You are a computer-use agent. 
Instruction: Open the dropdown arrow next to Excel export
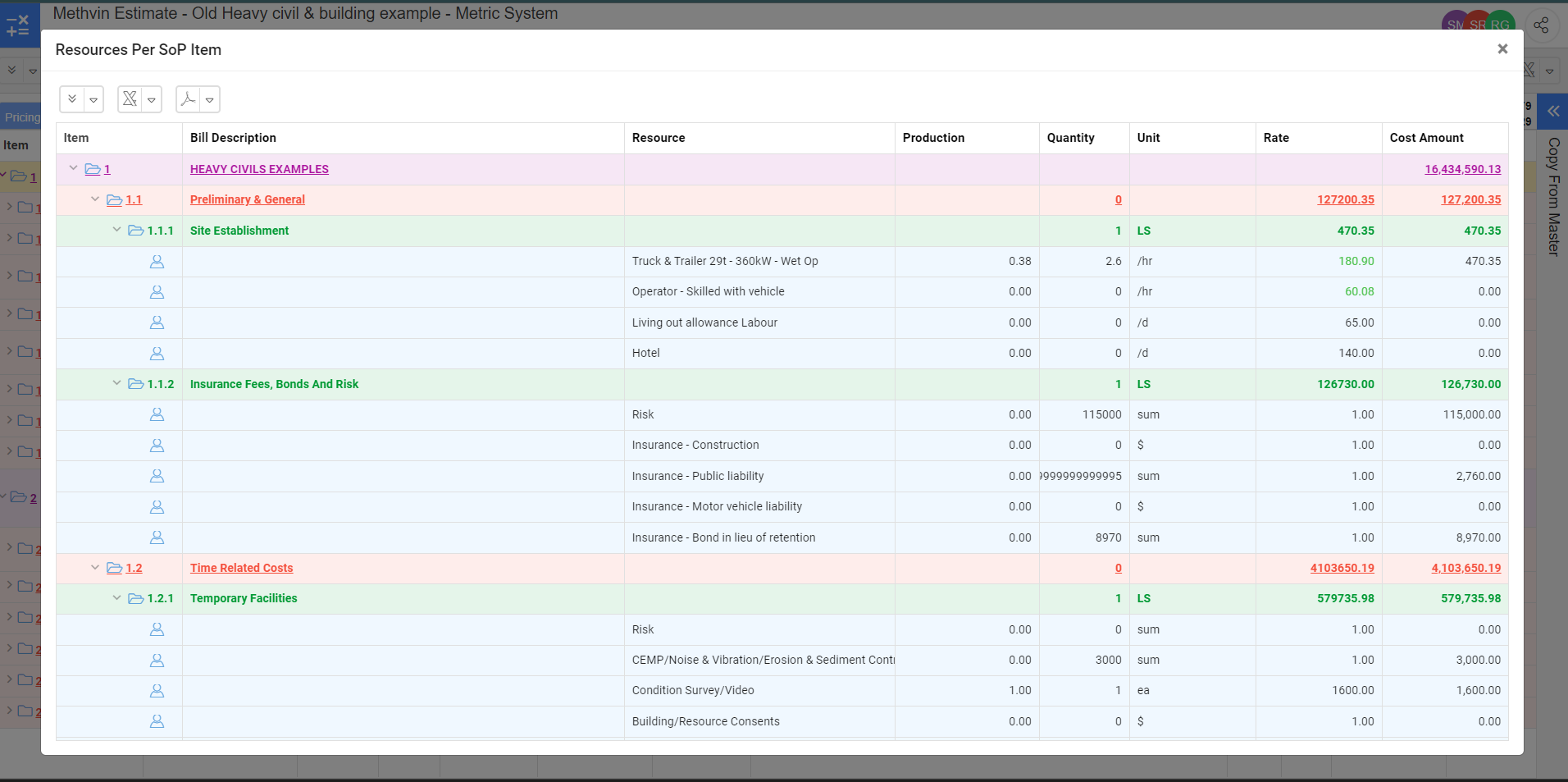pos(152,100)
